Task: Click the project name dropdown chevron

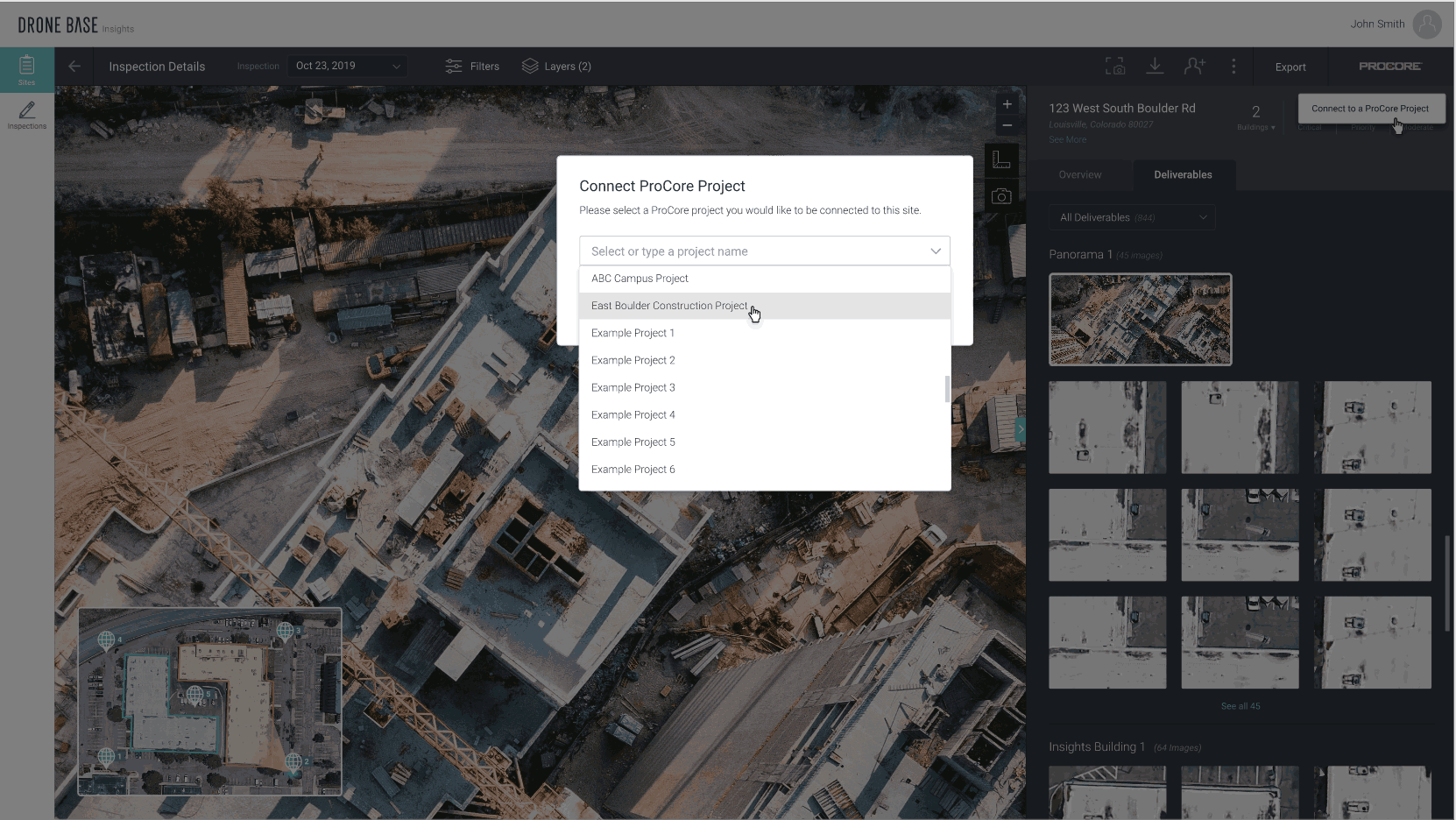Action: [936, 251]
